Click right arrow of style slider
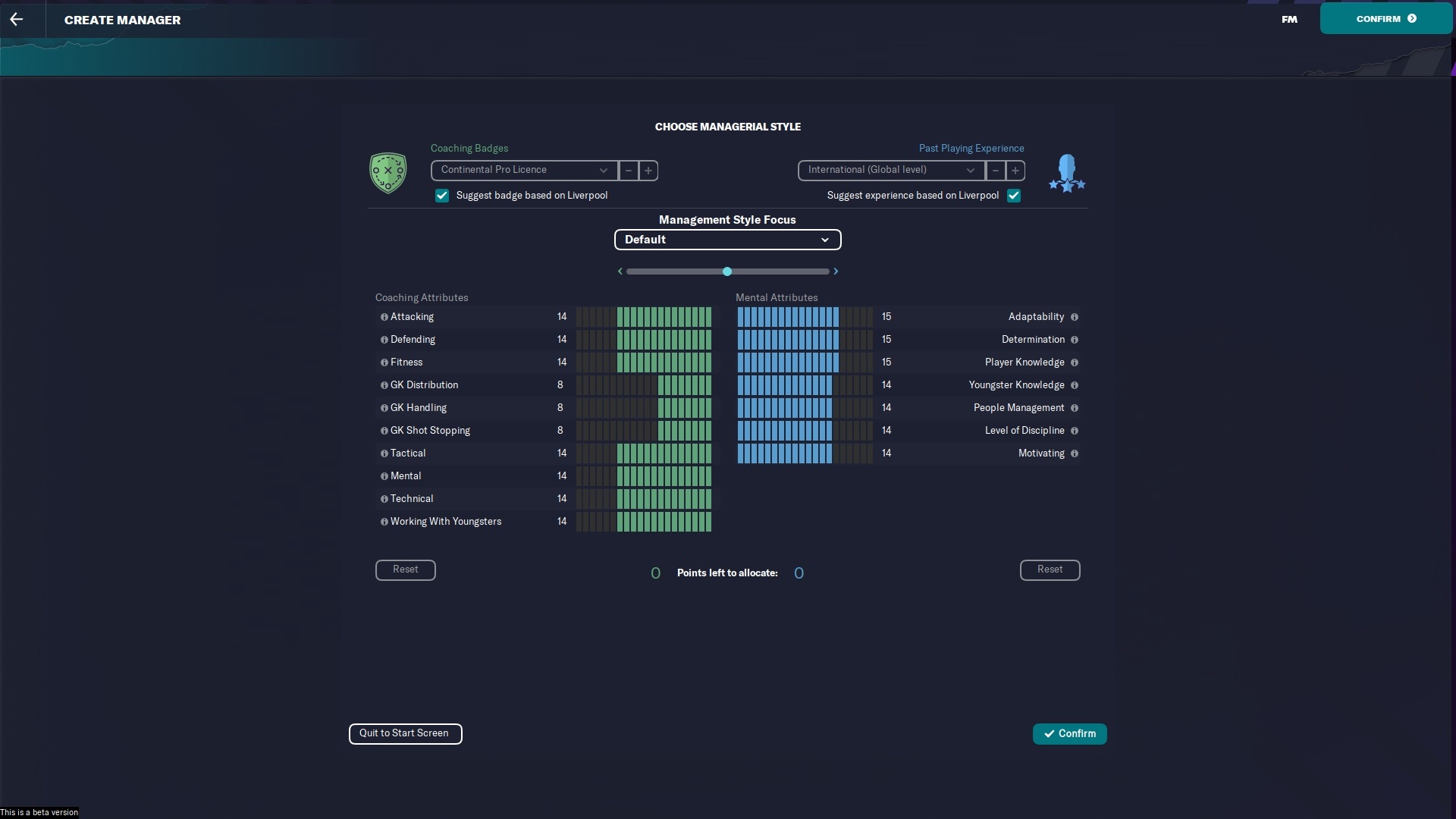The height and width of the screenshot is (819, 1456). coord(836,271)
